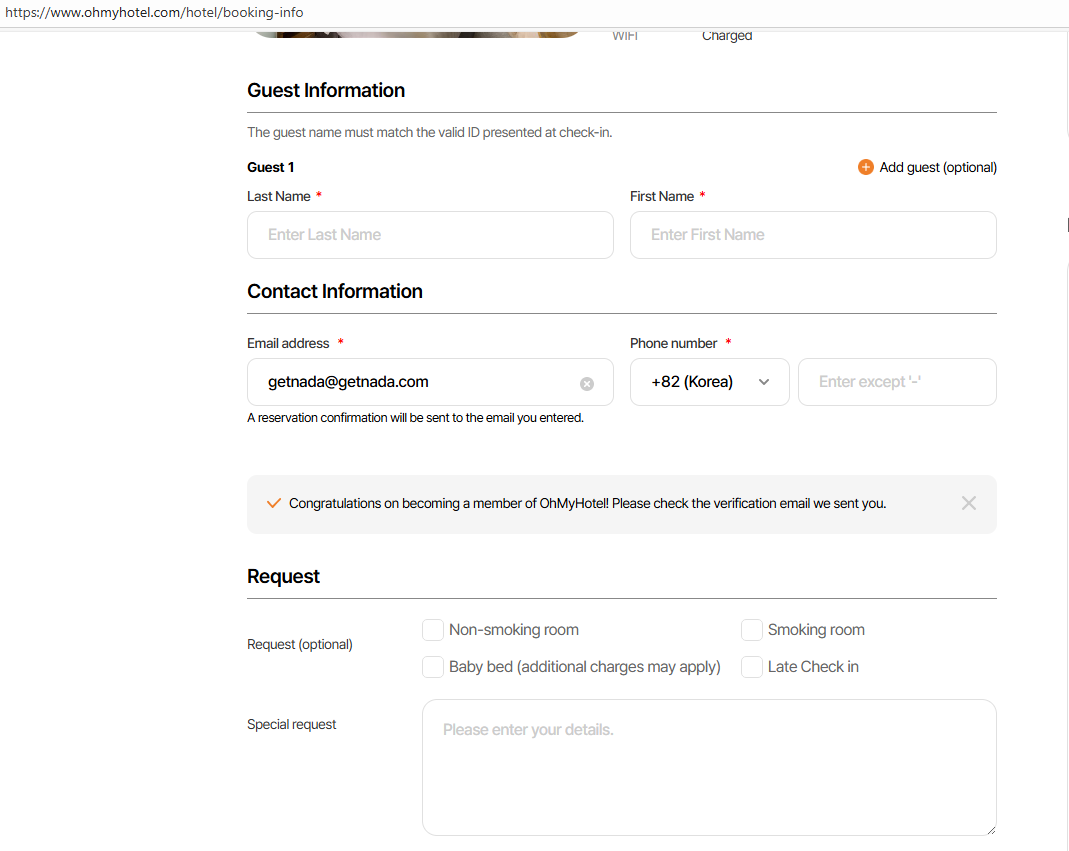Grab the resize handle of the Special request box
Screen dimensions: 1069x851
(990, 829)
